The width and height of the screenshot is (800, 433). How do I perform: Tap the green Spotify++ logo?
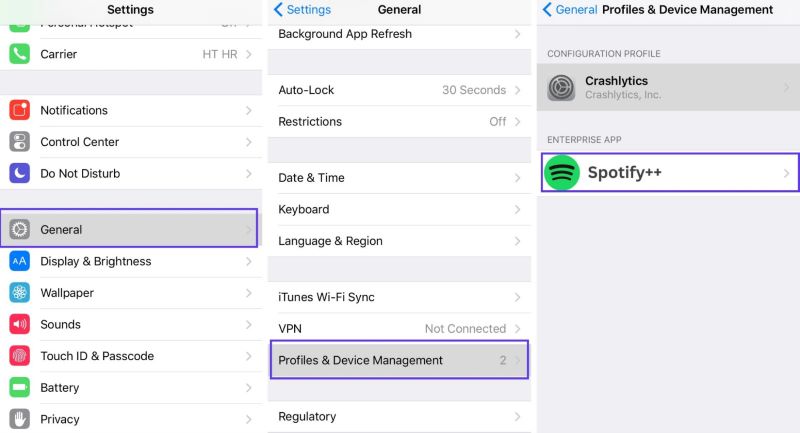click(562, 173)
